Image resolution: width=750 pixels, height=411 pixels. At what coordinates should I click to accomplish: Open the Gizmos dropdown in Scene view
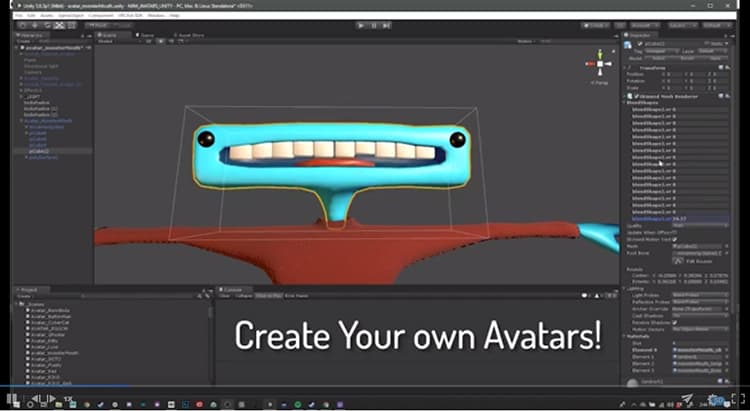click(526, 42)
